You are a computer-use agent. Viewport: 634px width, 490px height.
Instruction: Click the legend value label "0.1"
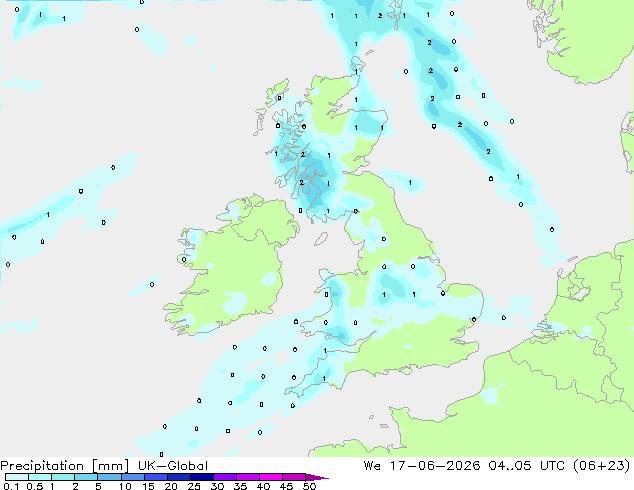tap(11, 486)
